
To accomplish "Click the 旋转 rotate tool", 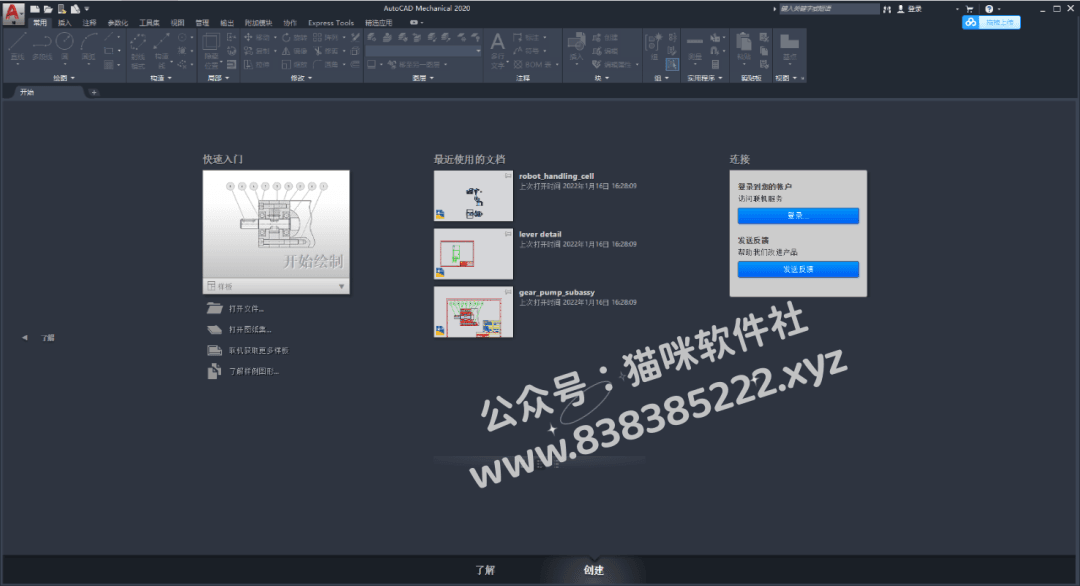I will click(x=295, y=37).
